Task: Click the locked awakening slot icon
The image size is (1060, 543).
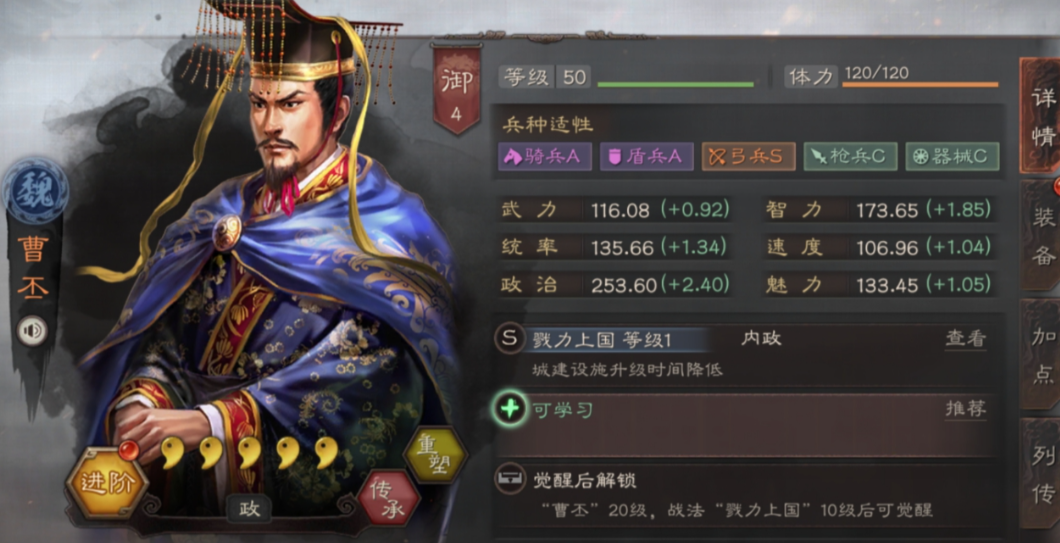Action: [x=510, y=480]
